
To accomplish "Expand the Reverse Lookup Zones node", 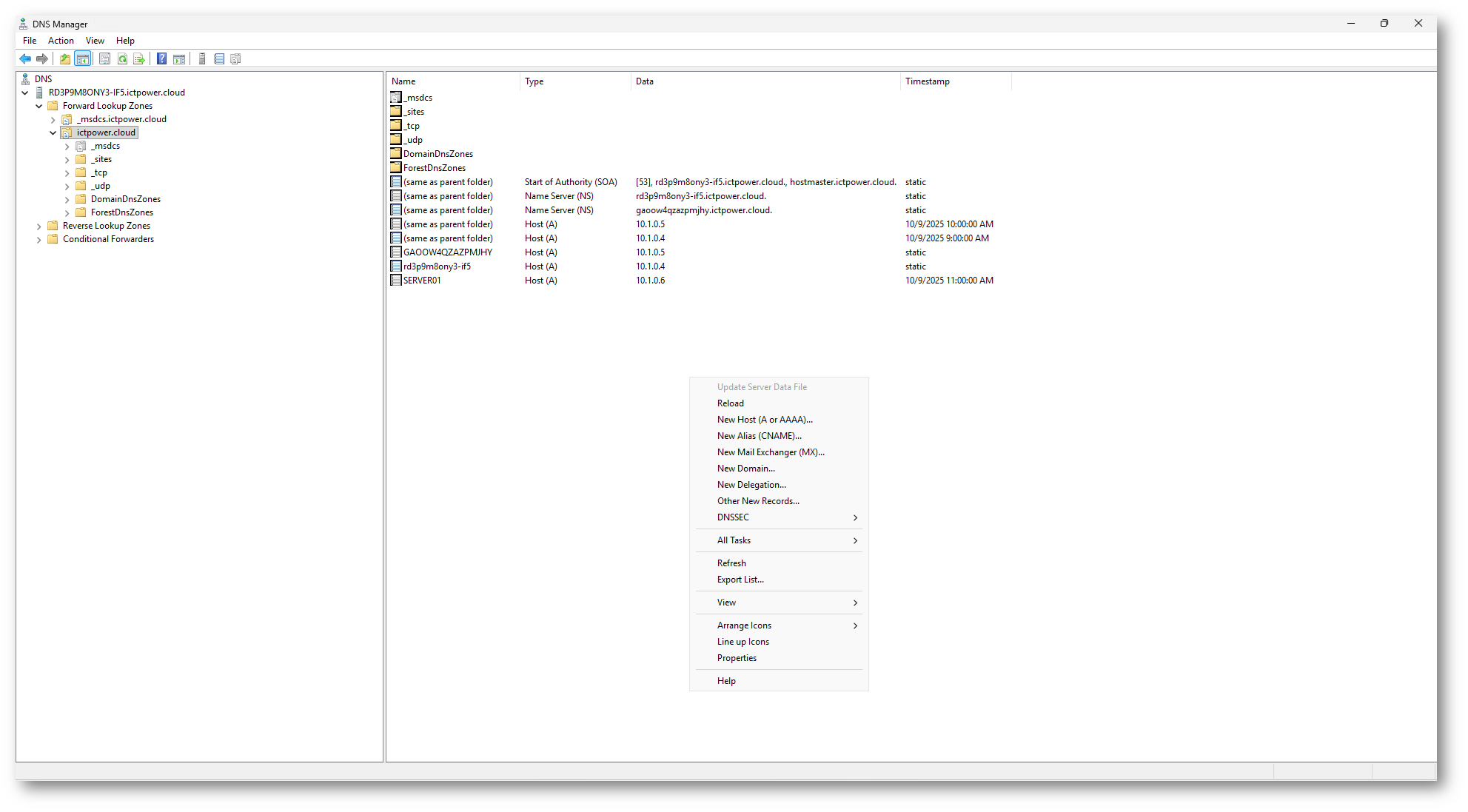I will click(39, 227).
